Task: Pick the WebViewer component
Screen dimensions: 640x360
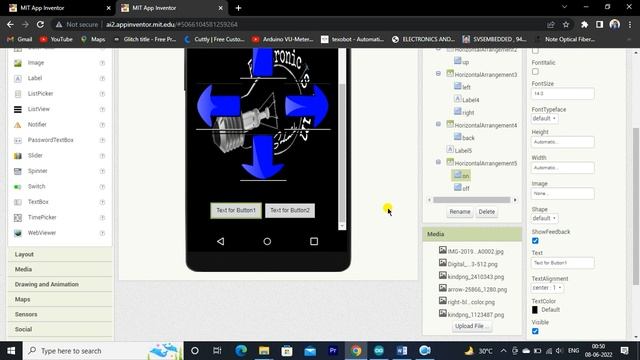Action: (42, 233)
